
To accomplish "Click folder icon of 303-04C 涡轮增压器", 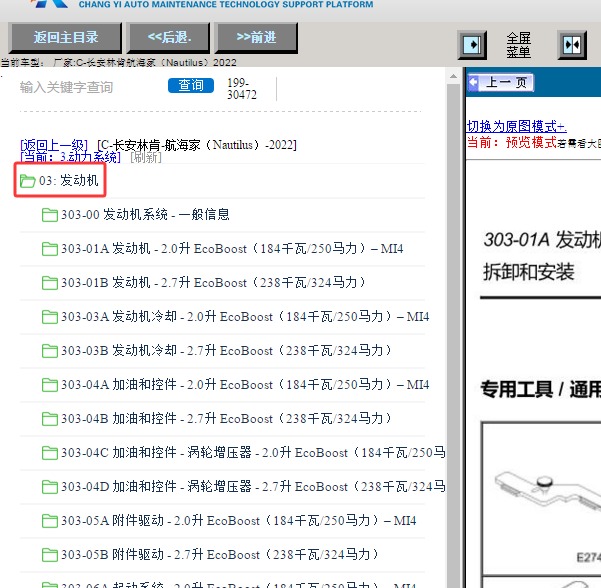I will point(50,453).
